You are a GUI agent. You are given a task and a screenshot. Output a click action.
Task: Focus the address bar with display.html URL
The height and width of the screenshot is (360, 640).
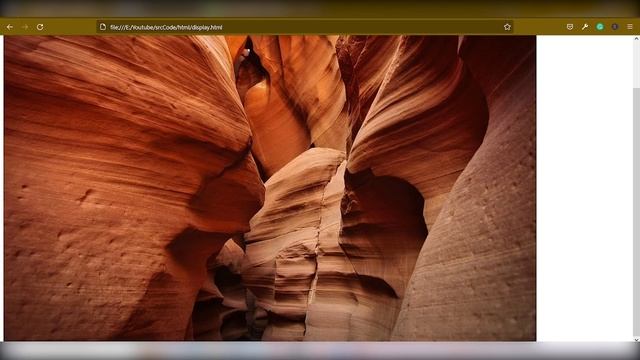[305, 27]
